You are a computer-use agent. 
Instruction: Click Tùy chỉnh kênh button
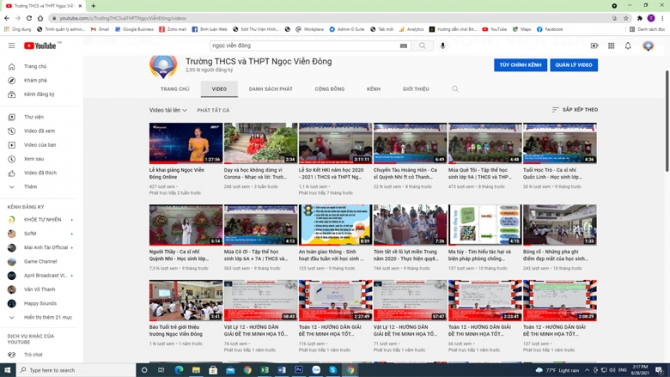pos(520,65)
